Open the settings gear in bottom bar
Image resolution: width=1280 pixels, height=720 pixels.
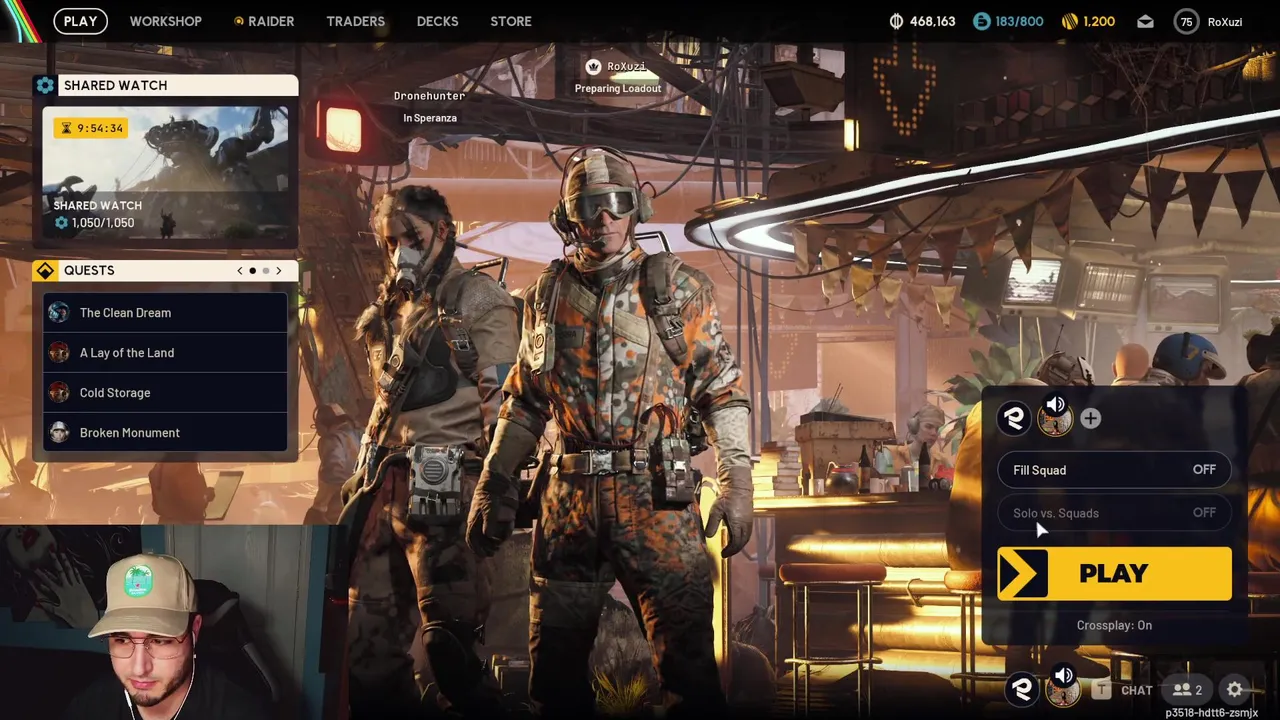pos(1235,689)
